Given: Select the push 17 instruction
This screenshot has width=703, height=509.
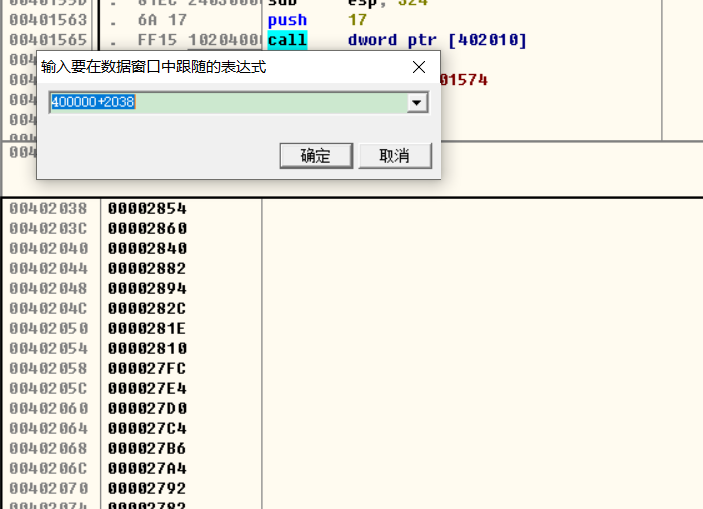Looking at the screenshot, I should (x=317, y=20).
